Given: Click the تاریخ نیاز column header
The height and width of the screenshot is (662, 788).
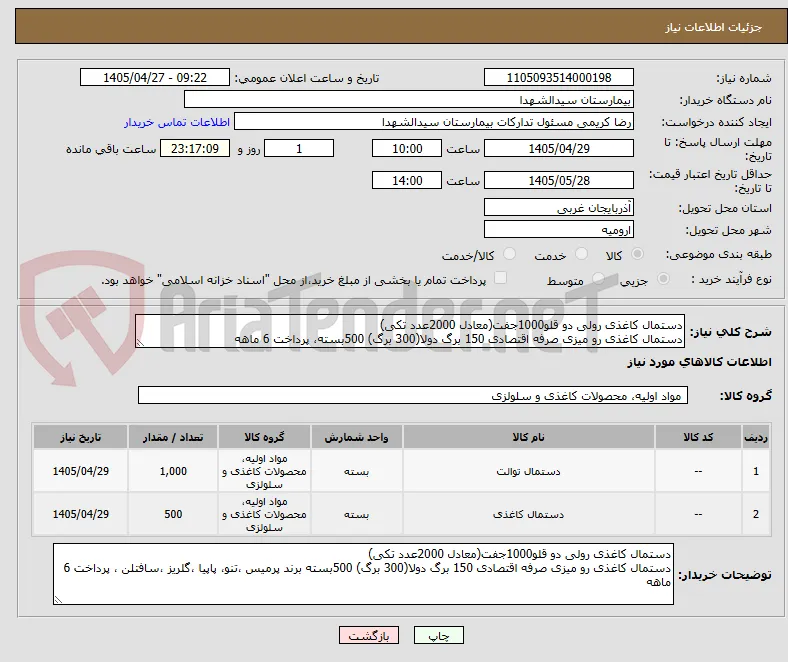Looking at the screenshot, I should pyautogui.click(x=80, y=437).
